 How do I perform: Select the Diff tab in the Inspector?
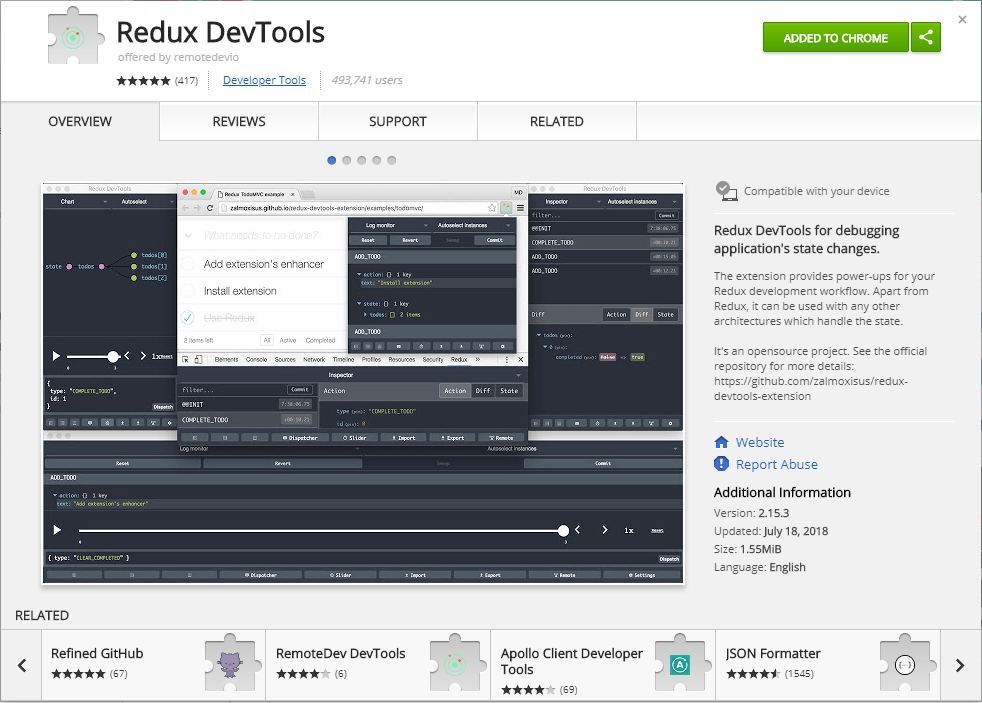(483, 391)
